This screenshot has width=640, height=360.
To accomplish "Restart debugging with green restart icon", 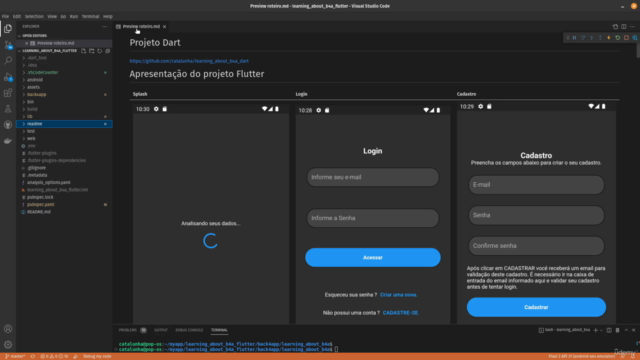I will pyautogui.click(x=618, y=38).
